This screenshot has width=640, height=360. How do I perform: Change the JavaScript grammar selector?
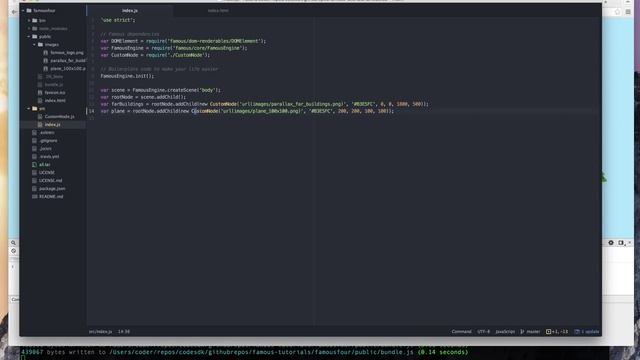click(x=505, y=331)
